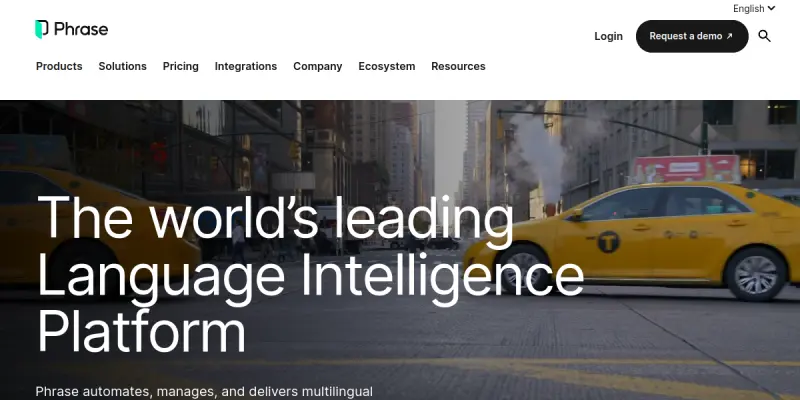Click the Request a demo button
Screen dimensions: 800x400
692,36
